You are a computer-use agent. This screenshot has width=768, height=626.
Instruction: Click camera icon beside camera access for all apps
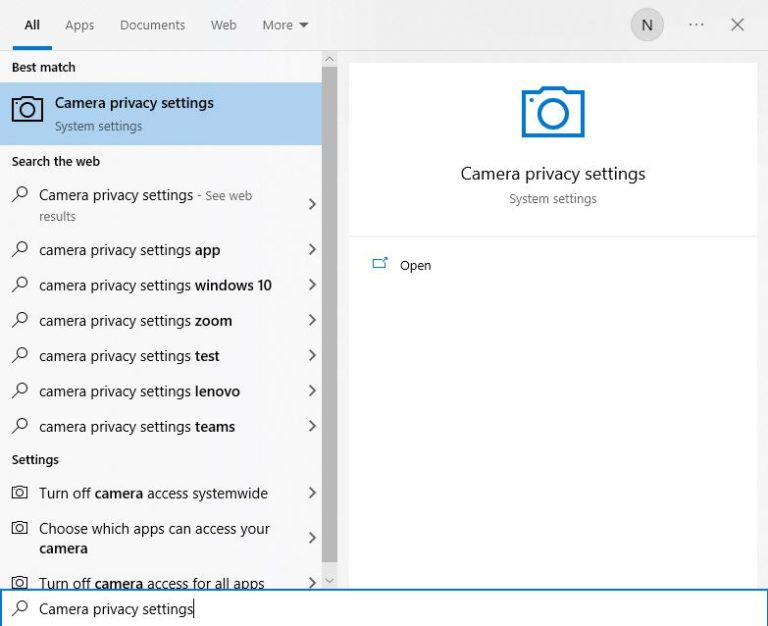tap(20, 582)
